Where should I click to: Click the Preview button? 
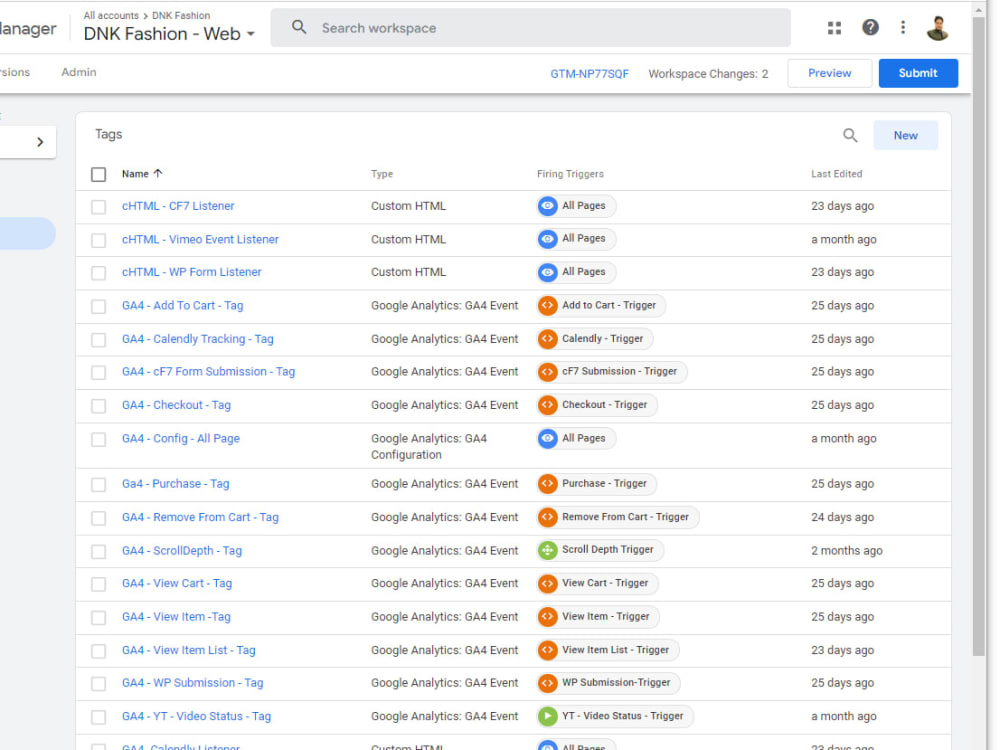coord(829,73)
